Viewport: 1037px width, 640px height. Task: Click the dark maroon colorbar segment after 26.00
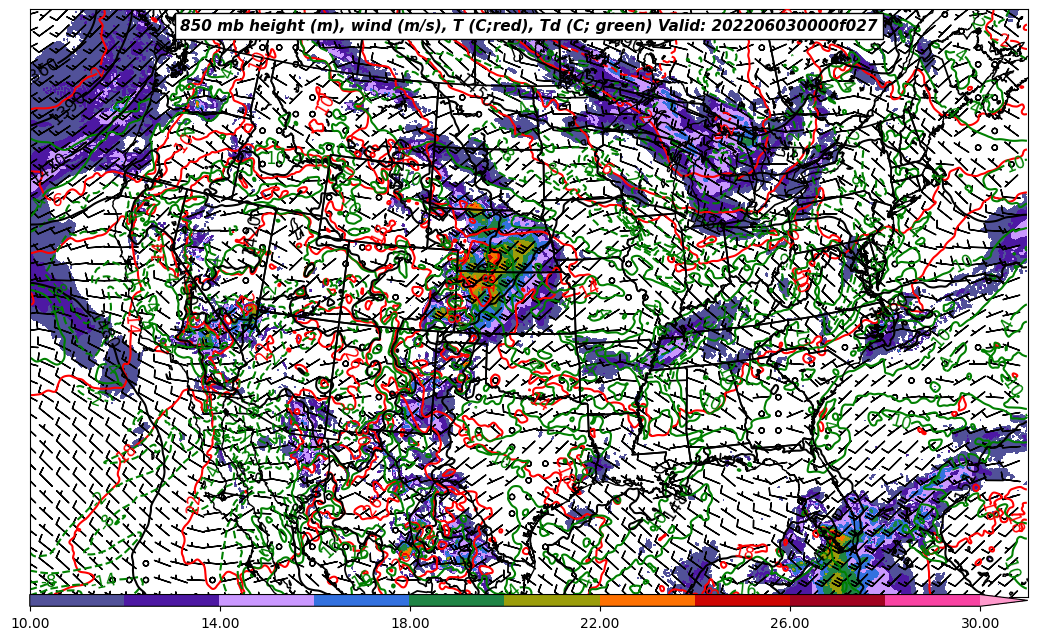coord(837,600)
